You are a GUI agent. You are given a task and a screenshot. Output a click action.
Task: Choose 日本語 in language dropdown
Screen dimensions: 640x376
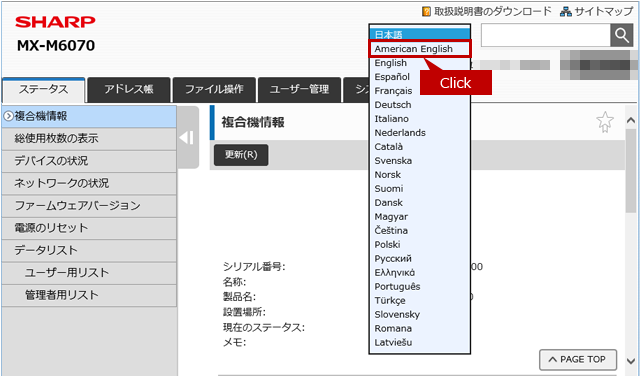[420, 34]
